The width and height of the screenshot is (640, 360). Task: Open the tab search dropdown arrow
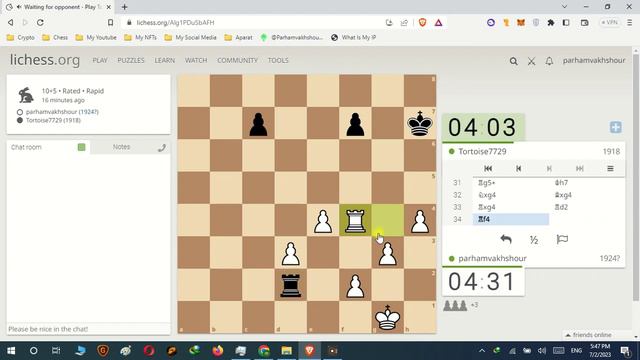coord(564,7)
